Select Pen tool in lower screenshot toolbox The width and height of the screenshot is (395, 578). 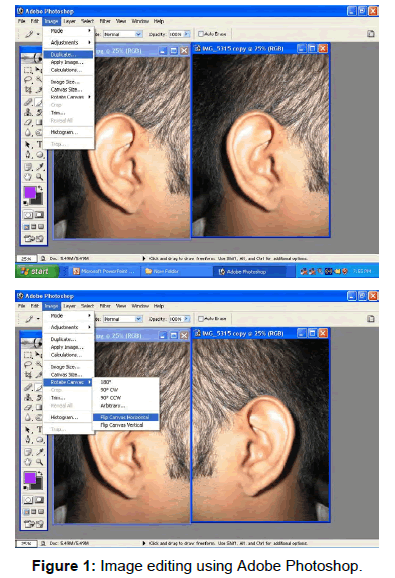point(28,439)
